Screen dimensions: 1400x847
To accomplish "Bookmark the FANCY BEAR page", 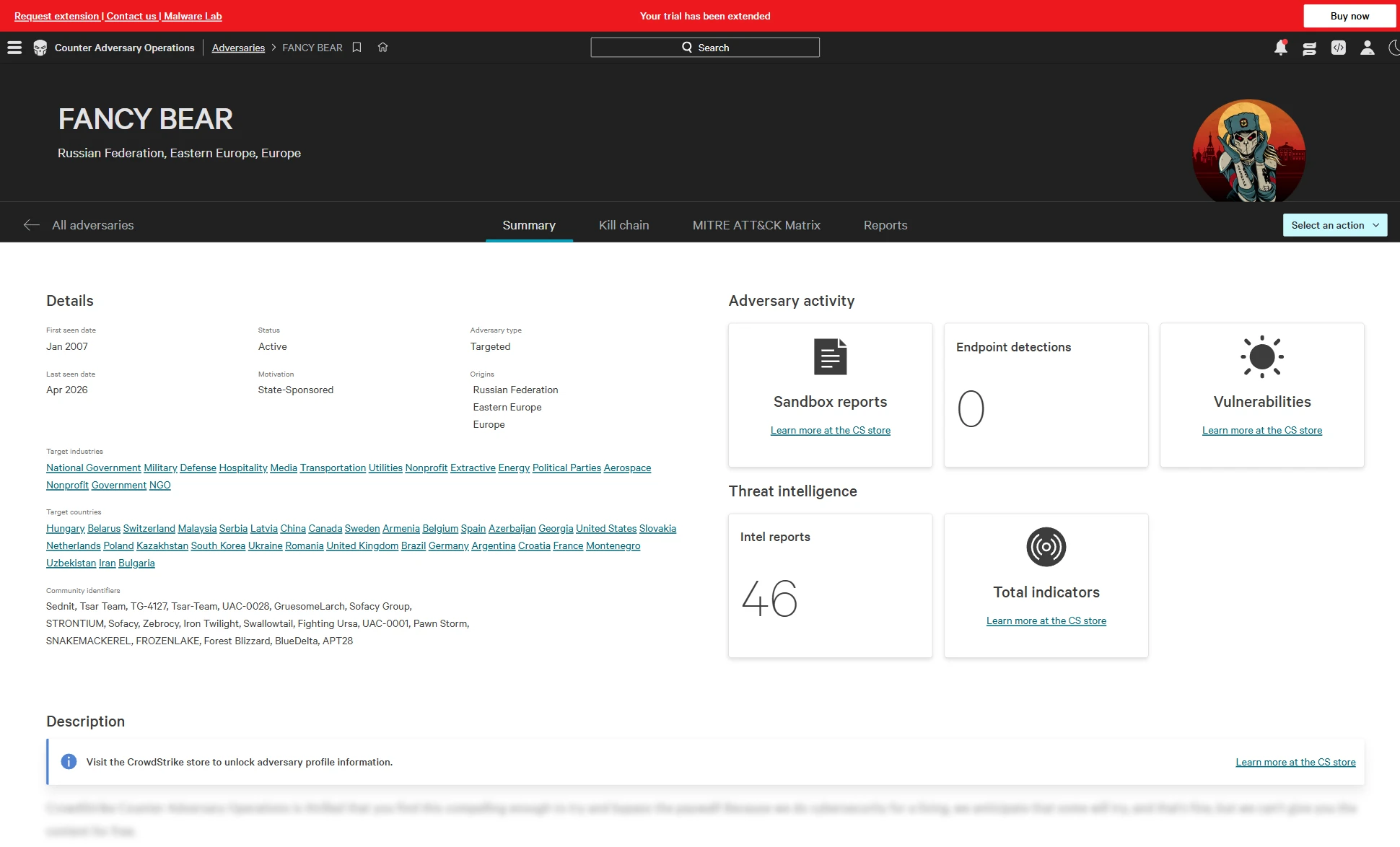I will tap(356, 48).
